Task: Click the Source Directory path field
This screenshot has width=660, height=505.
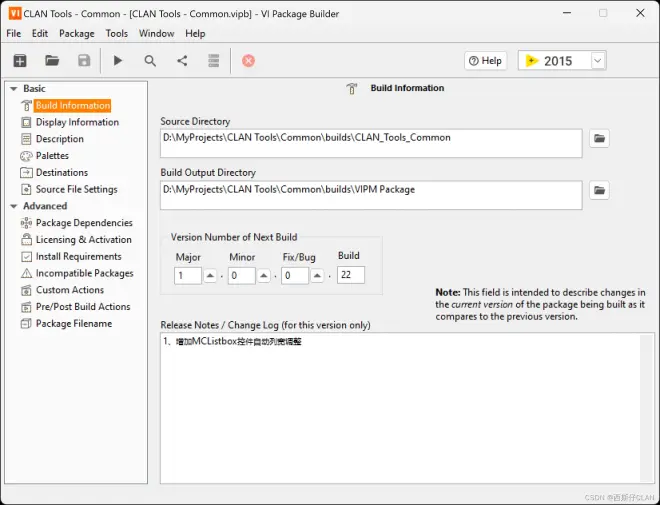Action: (x=371, y=144)
